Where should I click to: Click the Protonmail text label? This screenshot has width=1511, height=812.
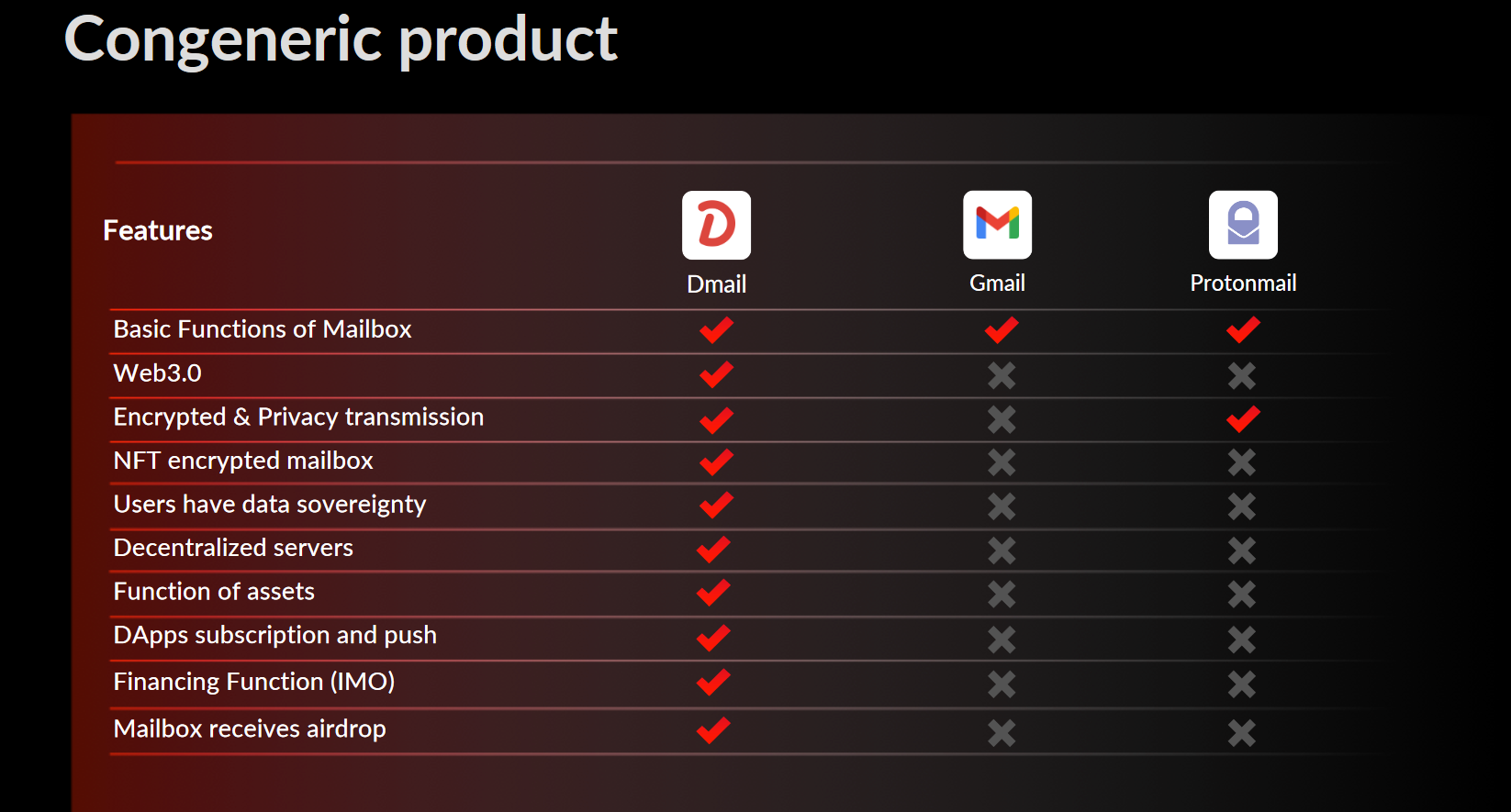(x=1243, y=284)
